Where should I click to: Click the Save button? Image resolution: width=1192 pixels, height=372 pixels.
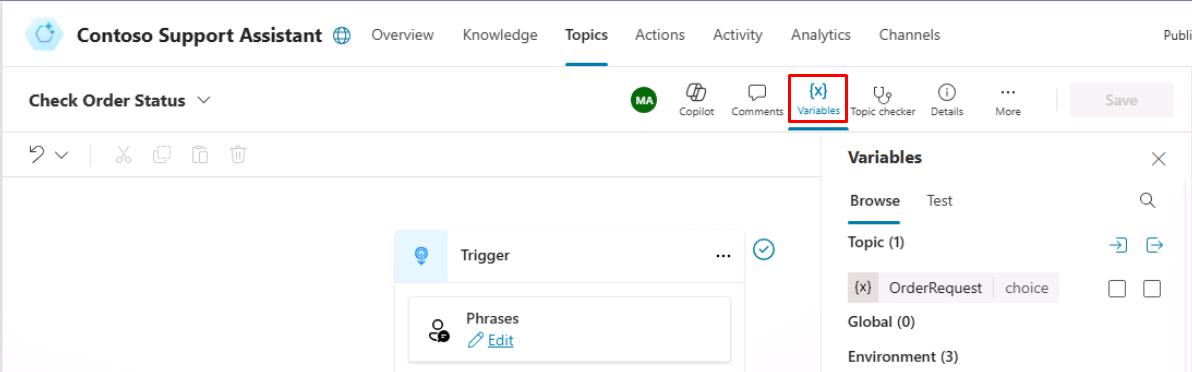coord(1121,100)
